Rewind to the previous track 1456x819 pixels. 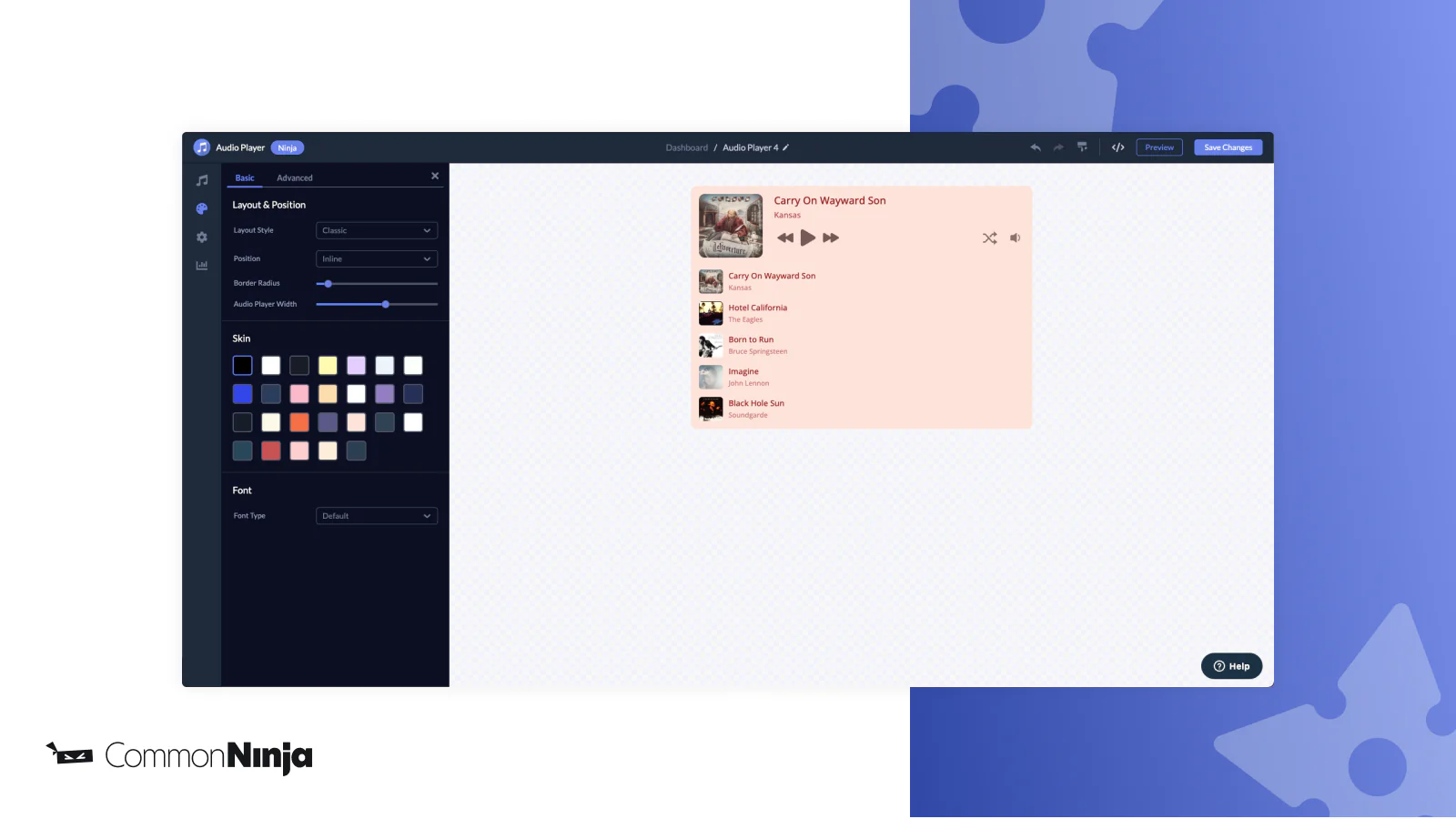tap(785, 238)
